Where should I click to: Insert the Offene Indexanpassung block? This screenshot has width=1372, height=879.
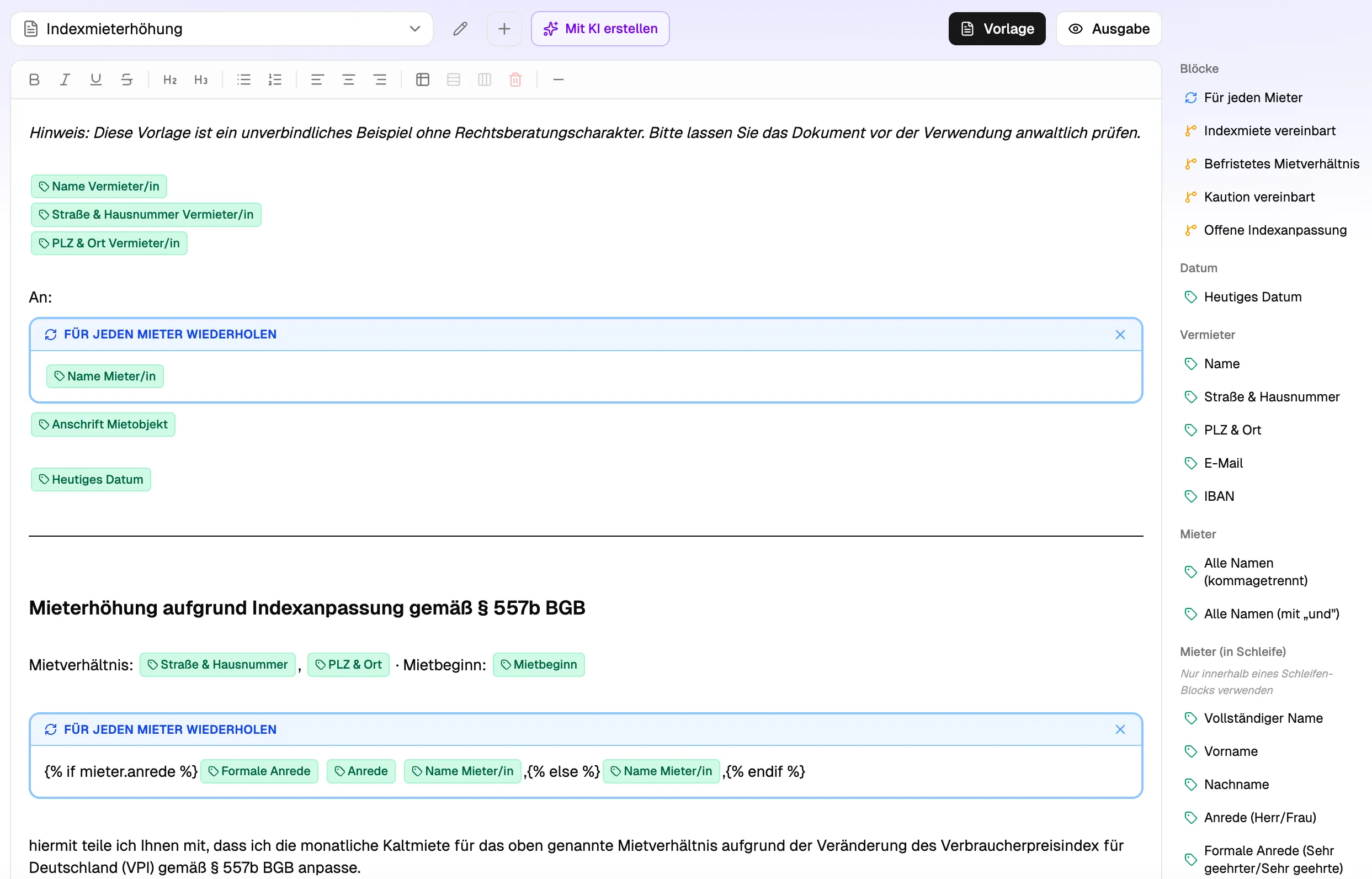click(x=1265, y=230)
